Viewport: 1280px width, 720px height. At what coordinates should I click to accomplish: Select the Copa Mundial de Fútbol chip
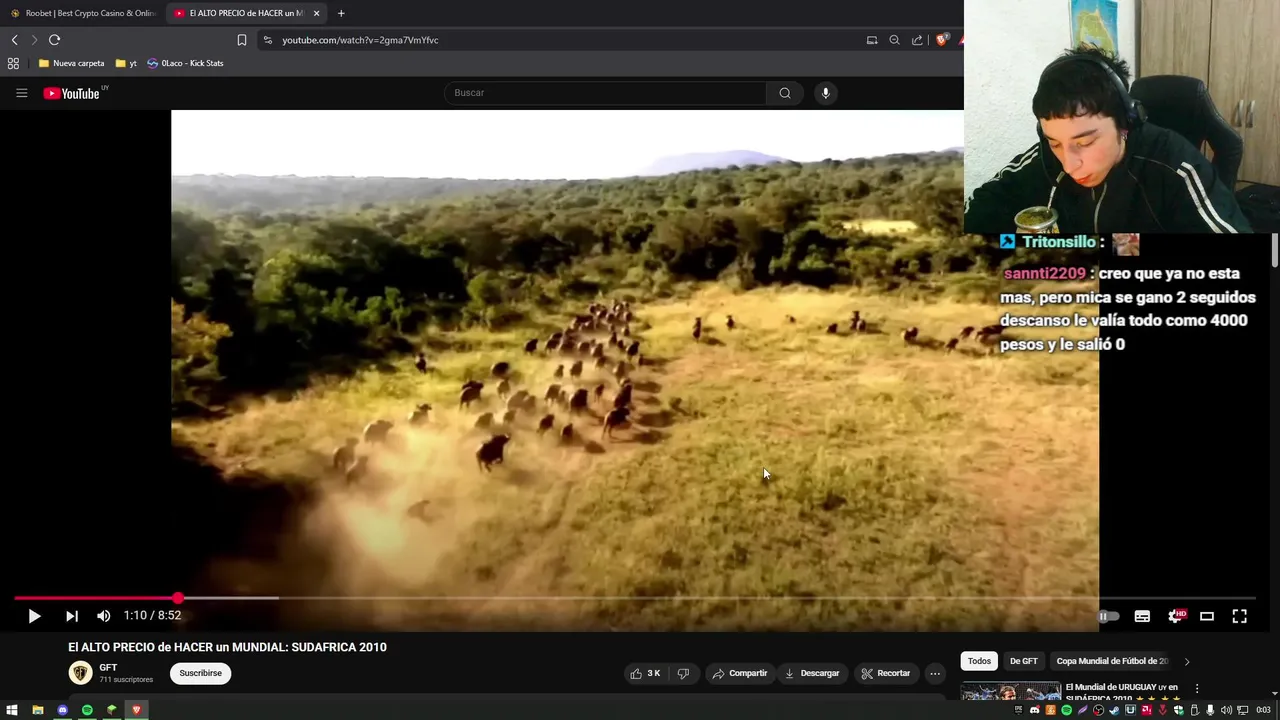[x=1112, y=661]
